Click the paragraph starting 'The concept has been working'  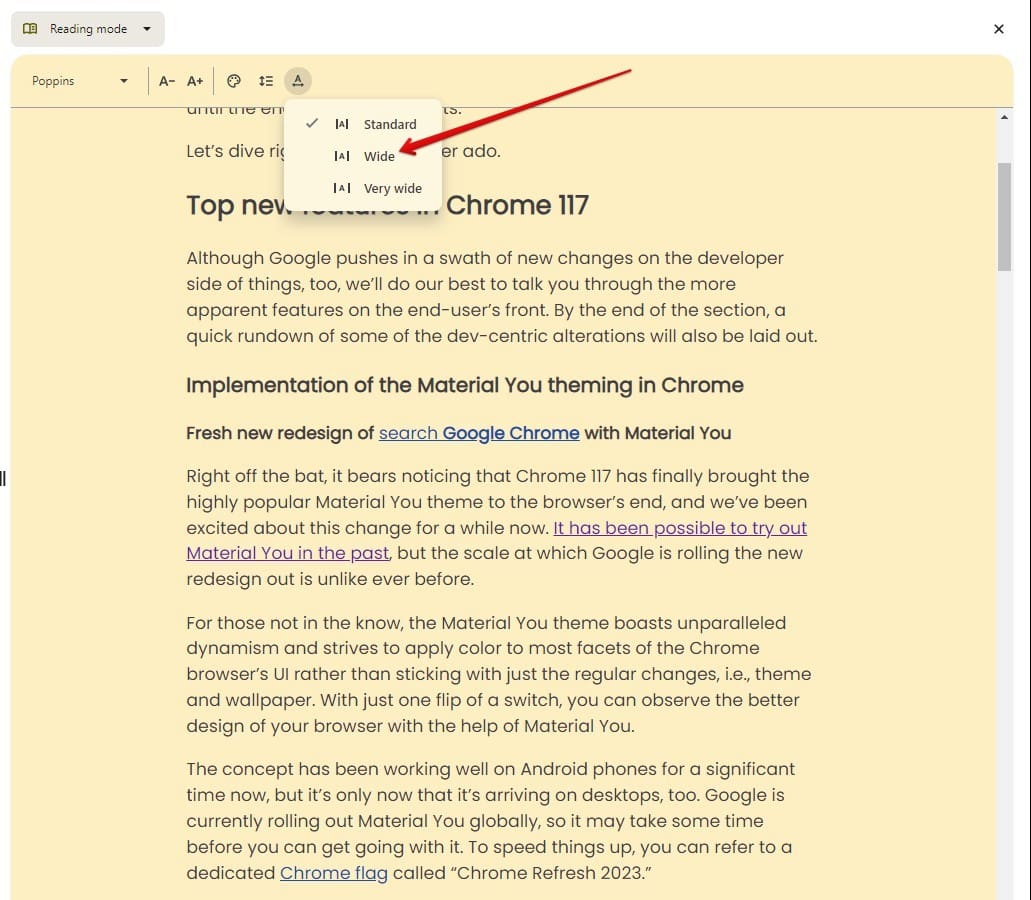click(x=491, y=821)
